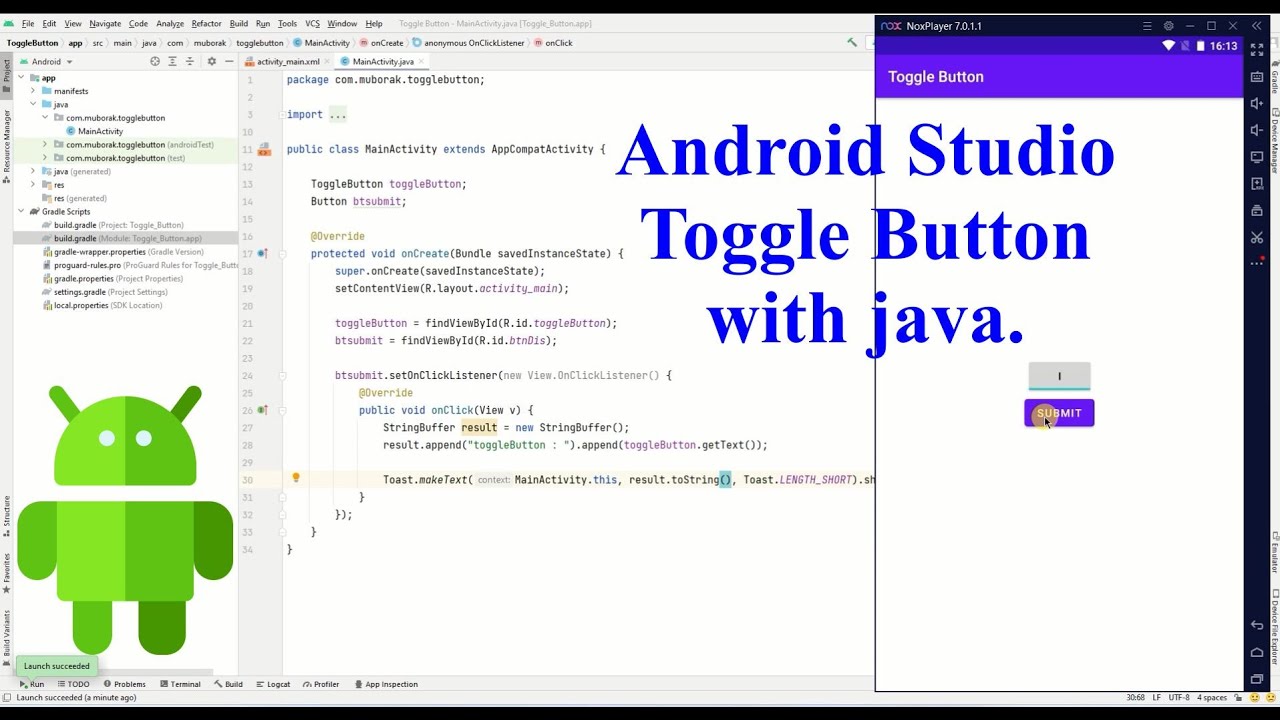The height and width of the screenshot is (720, 1280).
Task: Collapse the java folder node
Action: 33,104
